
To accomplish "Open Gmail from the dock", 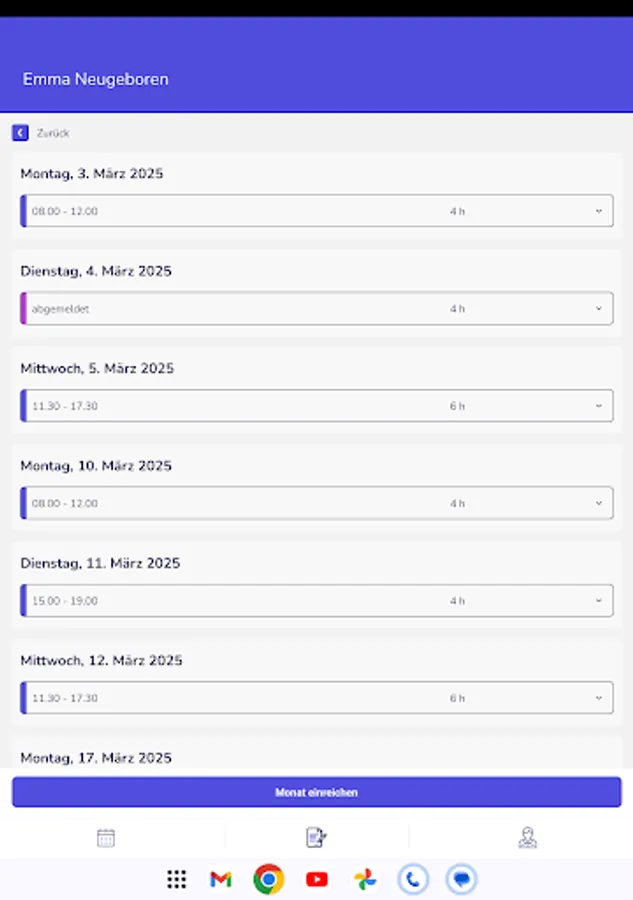I will pos(220,879).
